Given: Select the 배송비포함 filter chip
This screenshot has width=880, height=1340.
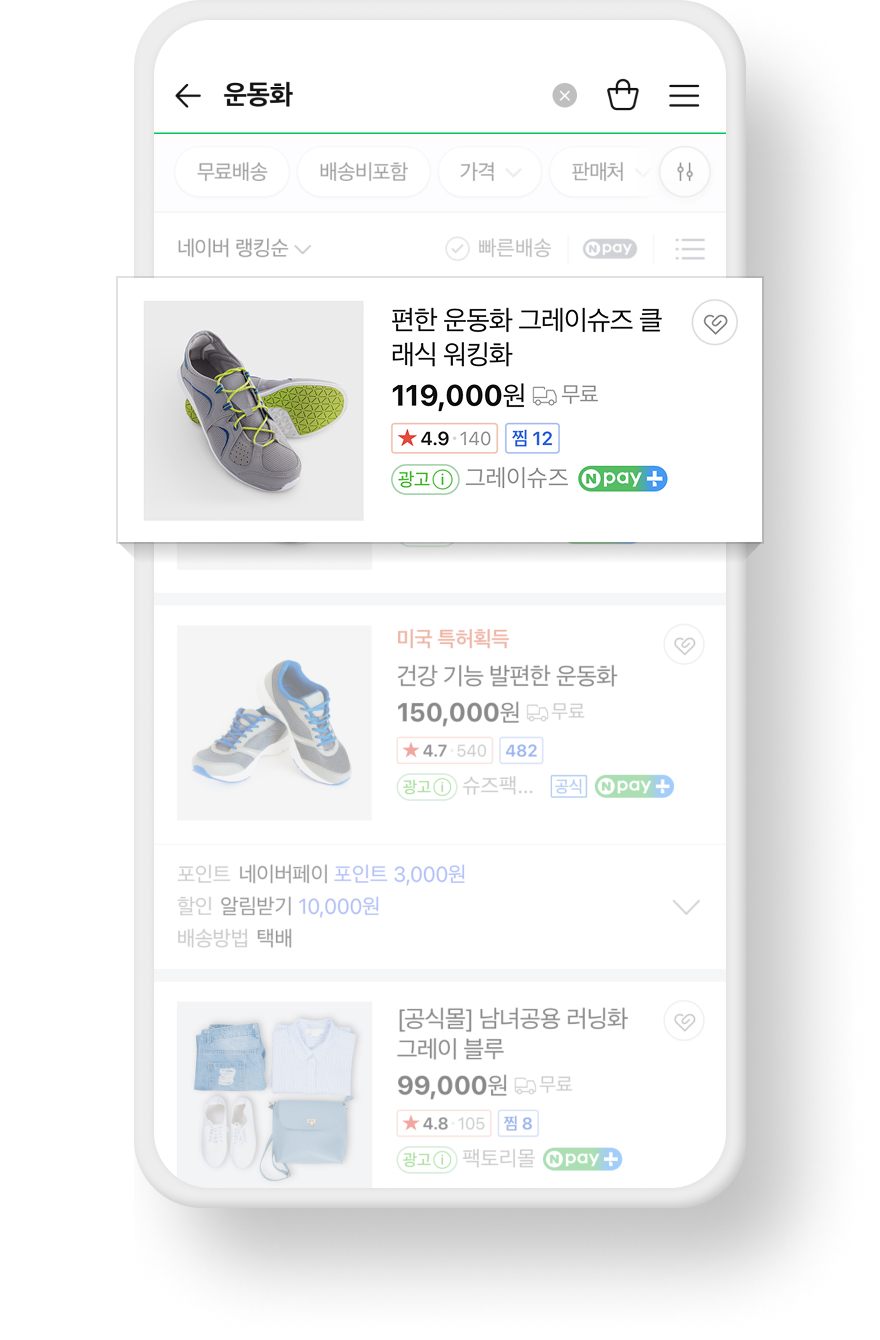Looking at the screenshot, I should pos(363,172).
